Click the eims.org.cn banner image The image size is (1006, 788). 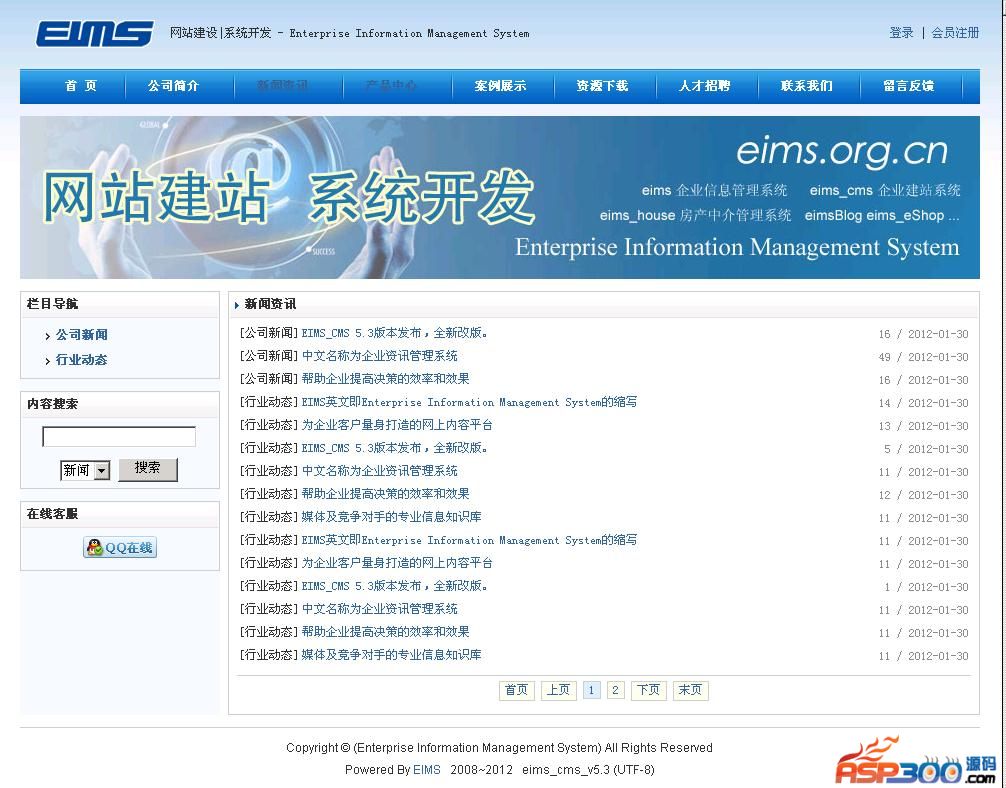click(500, 197)
